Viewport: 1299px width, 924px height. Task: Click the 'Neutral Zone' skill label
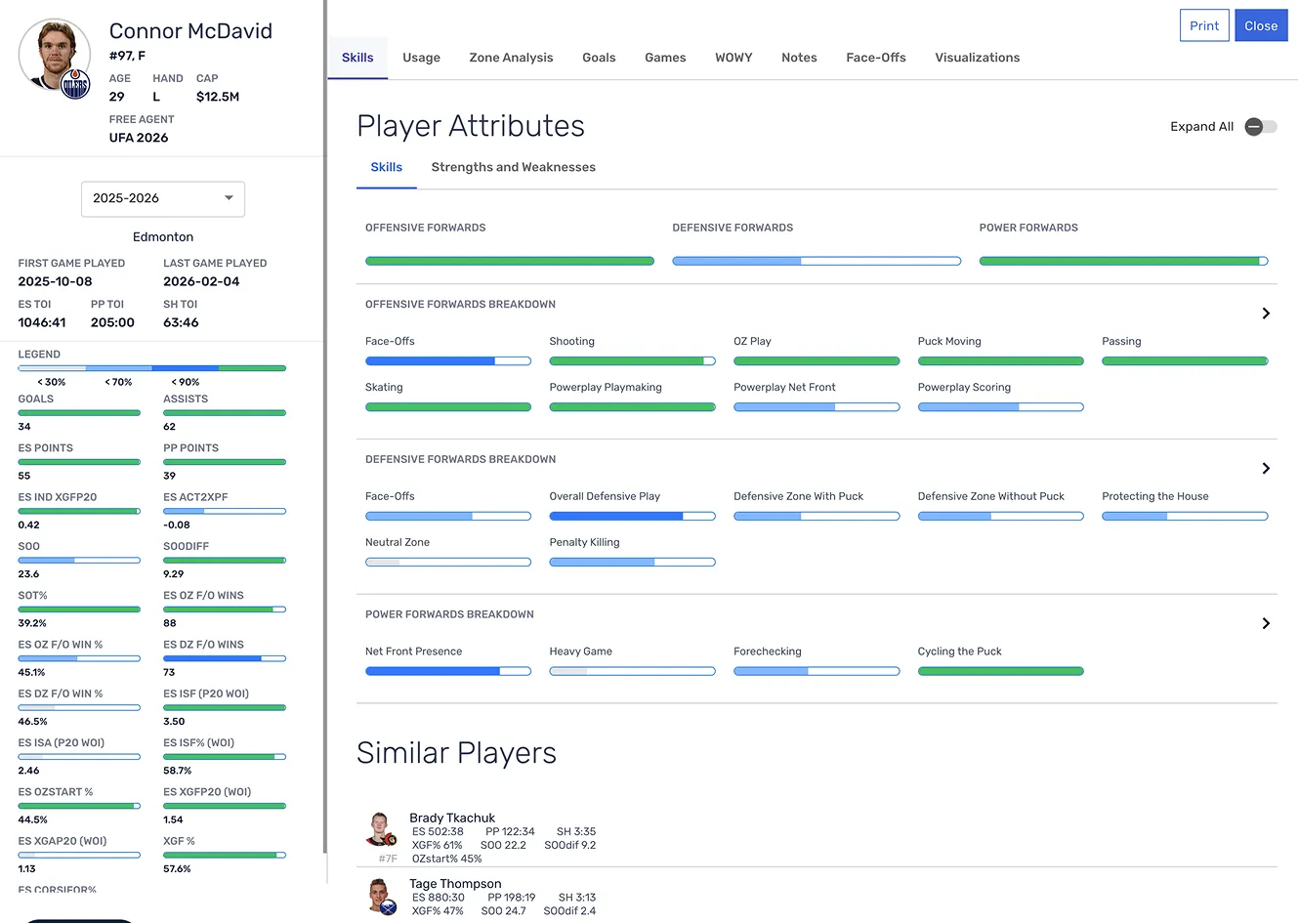click(398, 542)
